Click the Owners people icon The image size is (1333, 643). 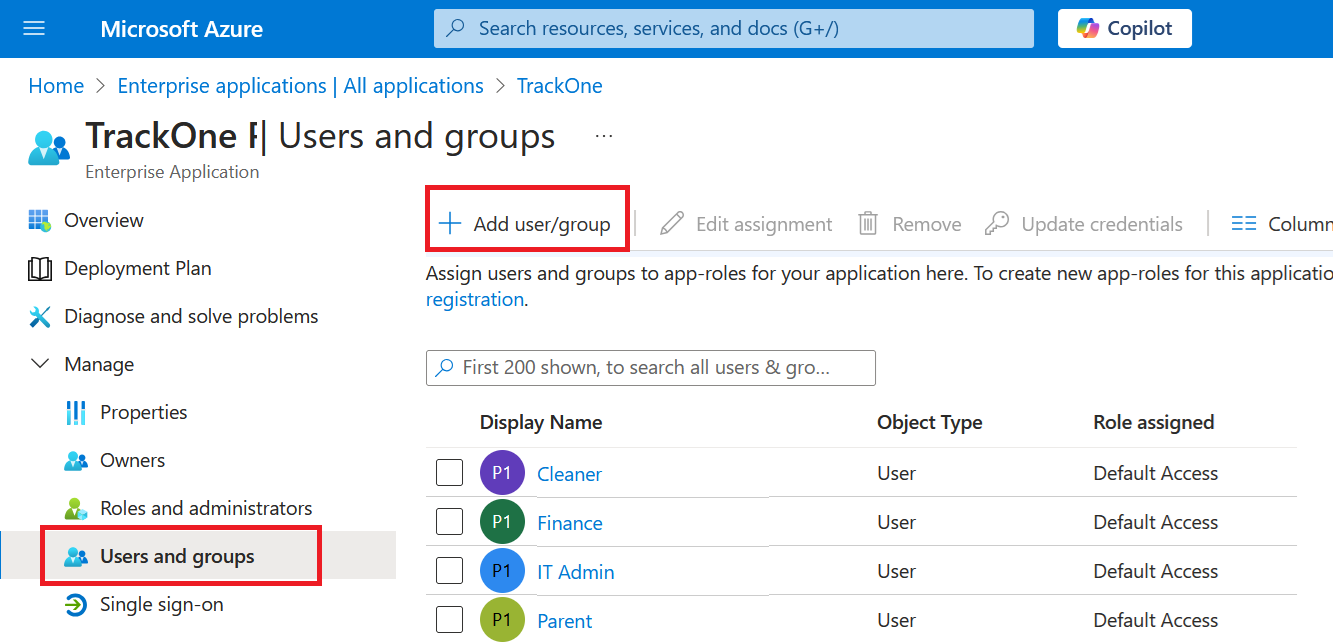[76, 461]
